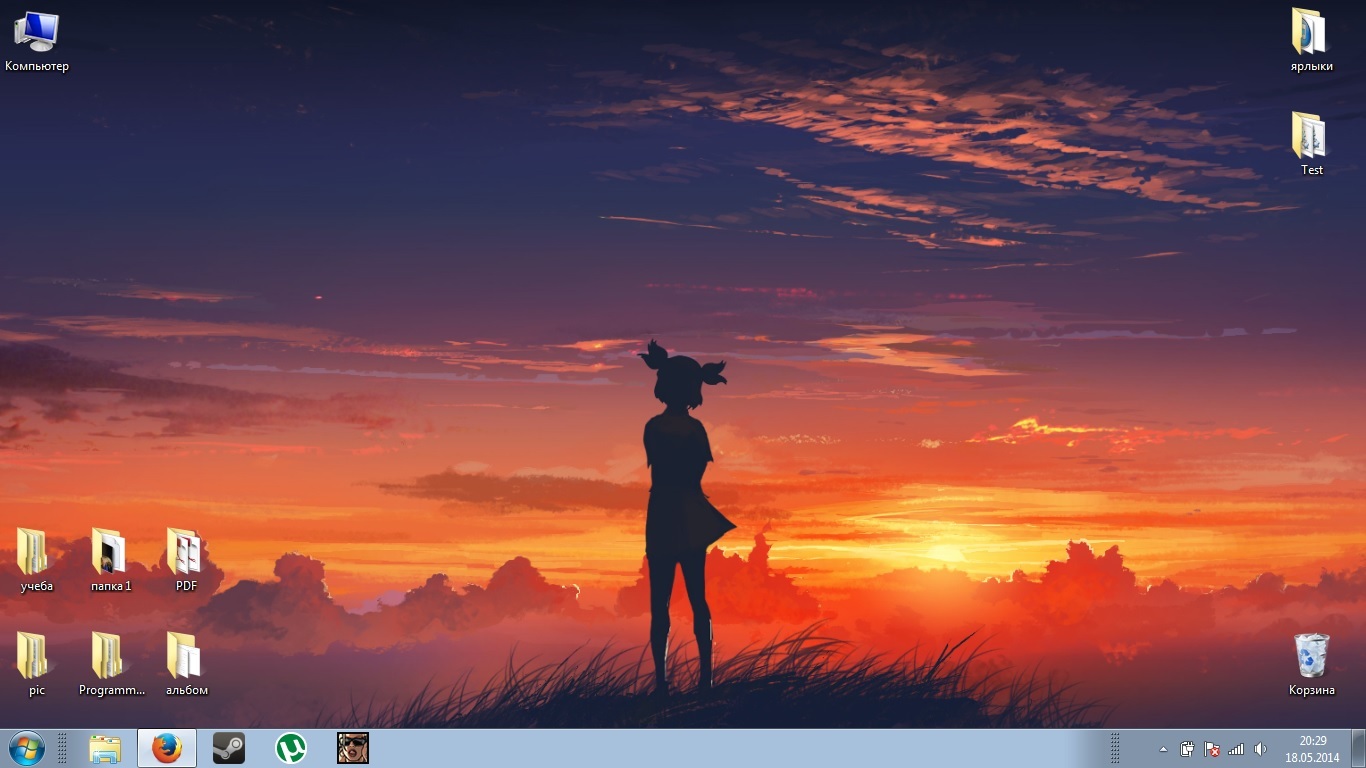Screen dimensions: 1366x768
Task: Show hidden system tray icons
Action: pyautogui.click(x=1163, y=749)
